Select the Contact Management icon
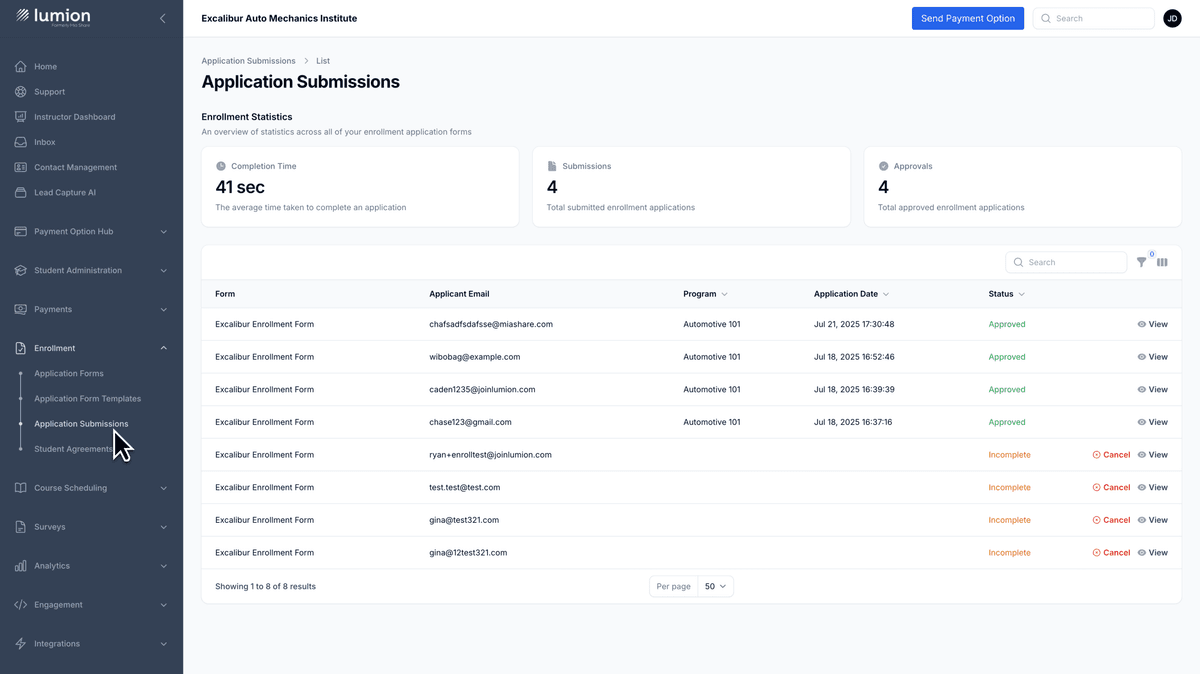The height and width of the screenshot is (674, 1200). coord(20,166)
